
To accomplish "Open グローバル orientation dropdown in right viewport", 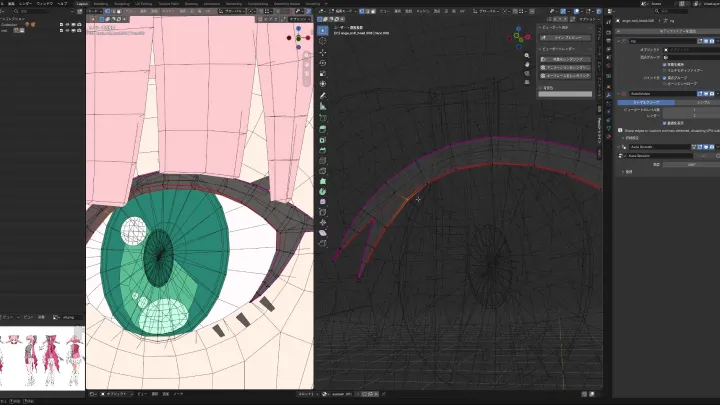I will coord(487,11).
